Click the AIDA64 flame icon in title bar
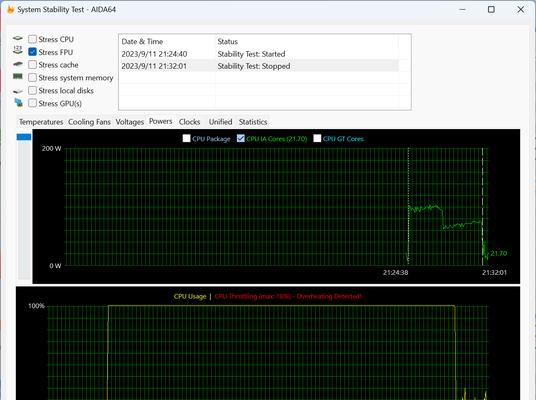536x400 pixels. [x=11, y=10]
